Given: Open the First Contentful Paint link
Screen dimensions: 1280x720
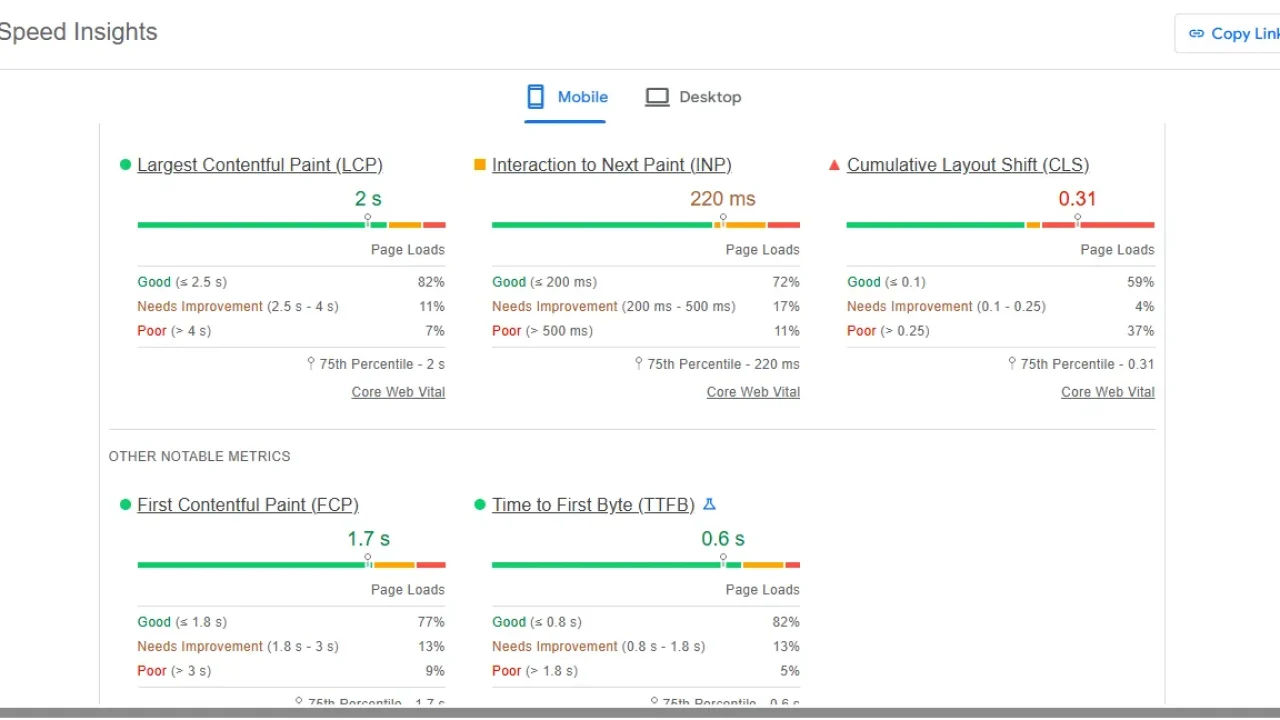Looking at the screenshot, I should click(x=248, y=504).
